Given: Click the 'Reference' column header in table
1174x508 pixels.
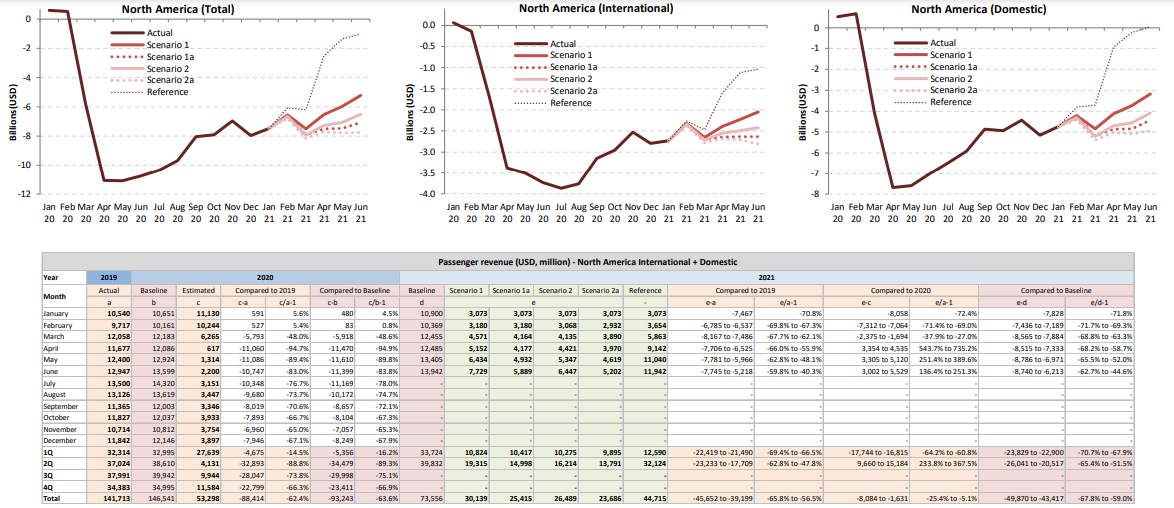Looking at the screenshot, I should 645,290.
